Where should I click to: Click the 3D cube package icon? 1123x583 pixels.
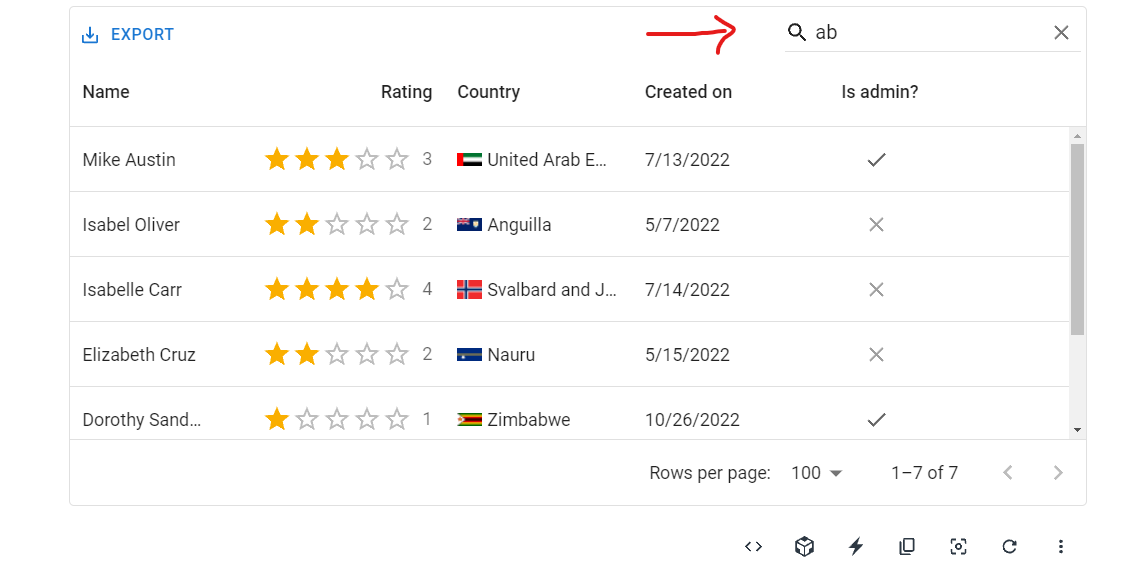tap(804, 546)
